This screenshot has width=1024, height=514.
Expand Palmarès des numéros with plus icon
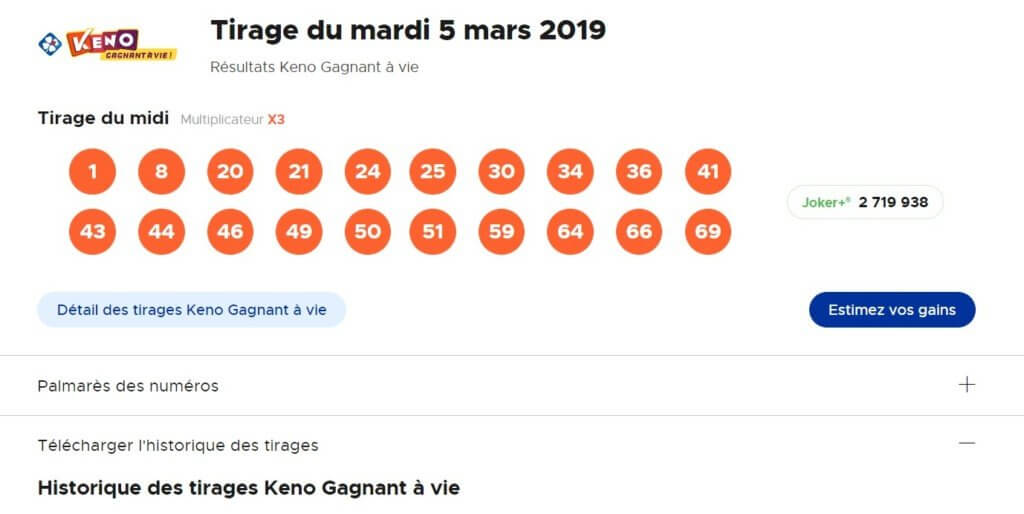coord(967,385)
